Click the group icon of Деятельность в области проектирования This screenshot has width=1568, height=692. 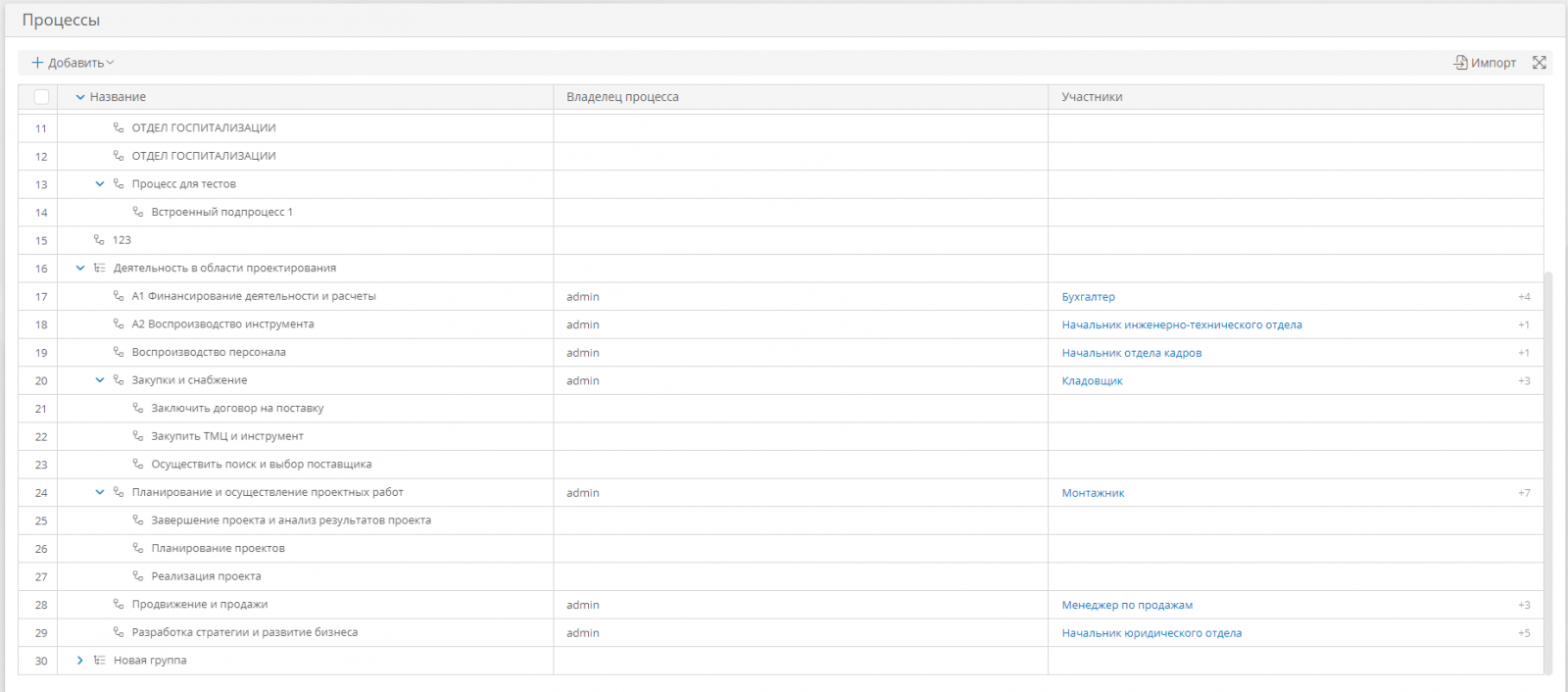99,268
